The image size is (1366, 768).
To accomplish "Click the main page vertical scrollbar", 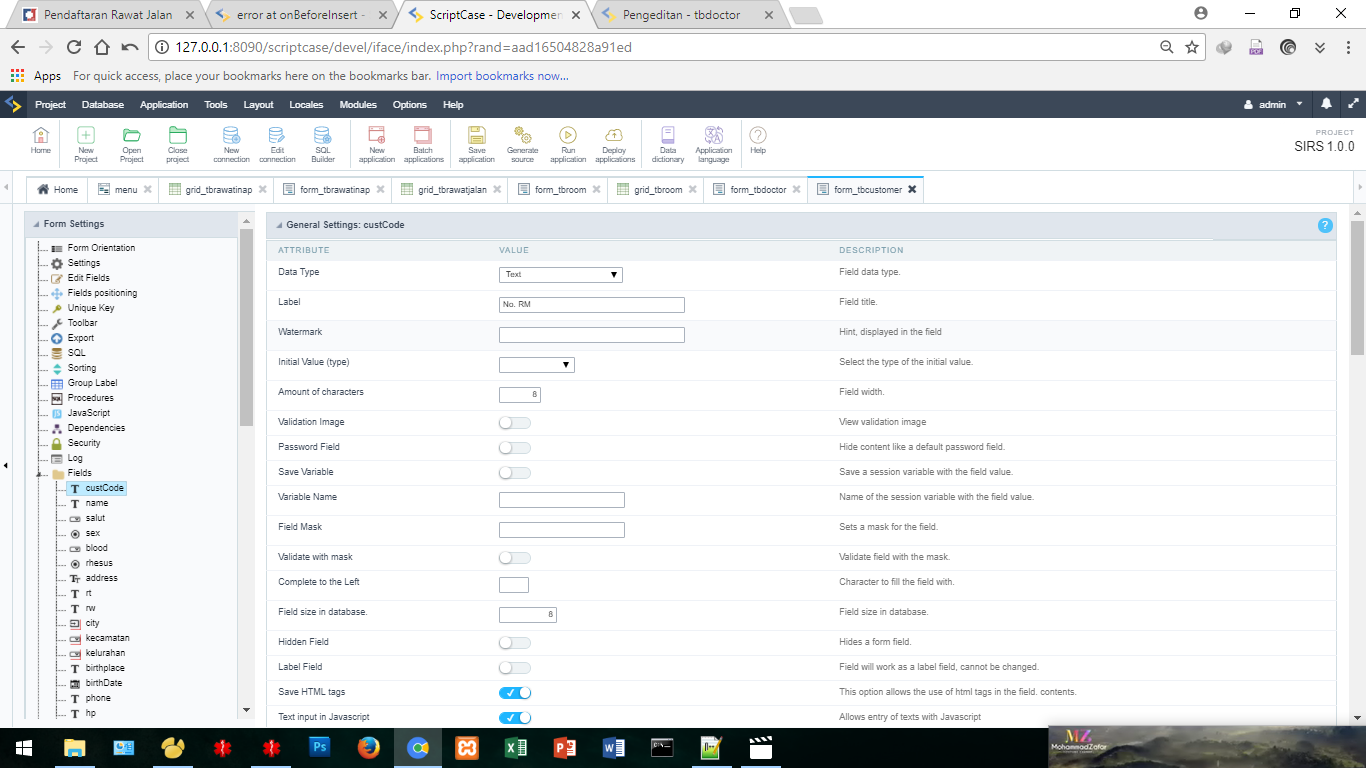I will [1357, 288].
